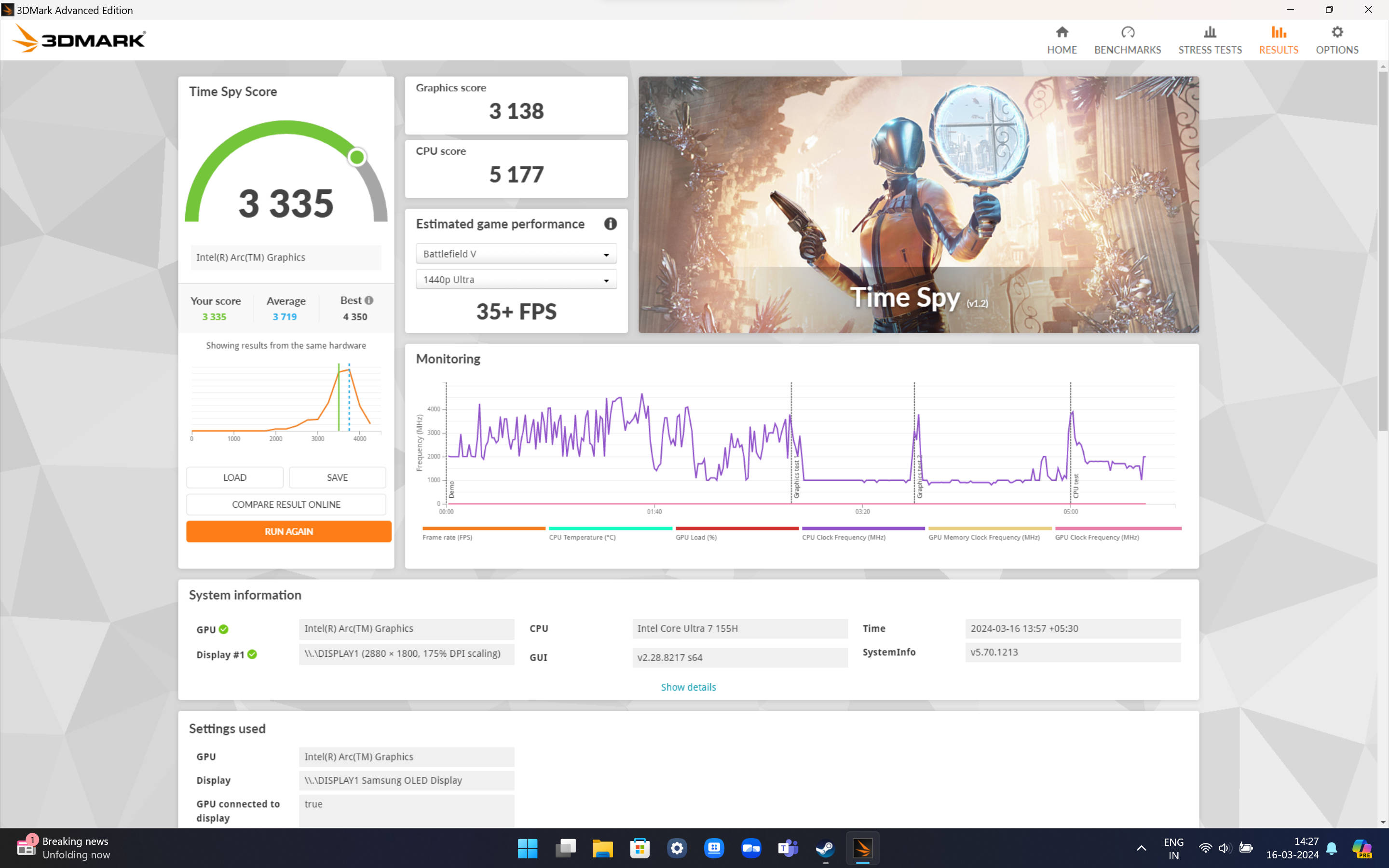Toggle CPU Temperature legend line
This screenshot has width=1389, height=868.
pyautogui.click(x=610, y=533)
